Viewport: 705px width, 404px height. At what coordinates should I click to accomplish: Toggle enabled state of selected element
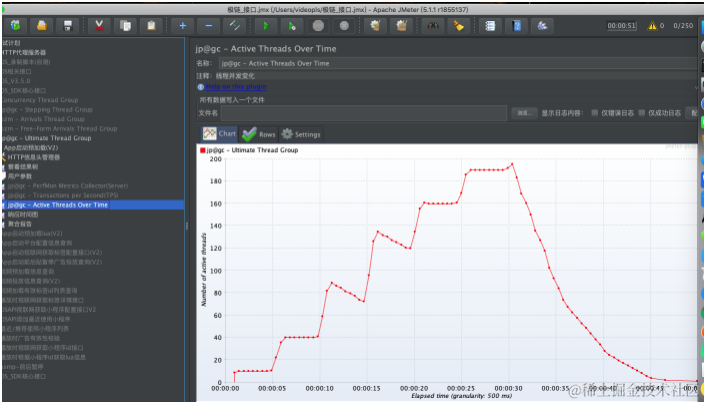(x=235, y=26)
